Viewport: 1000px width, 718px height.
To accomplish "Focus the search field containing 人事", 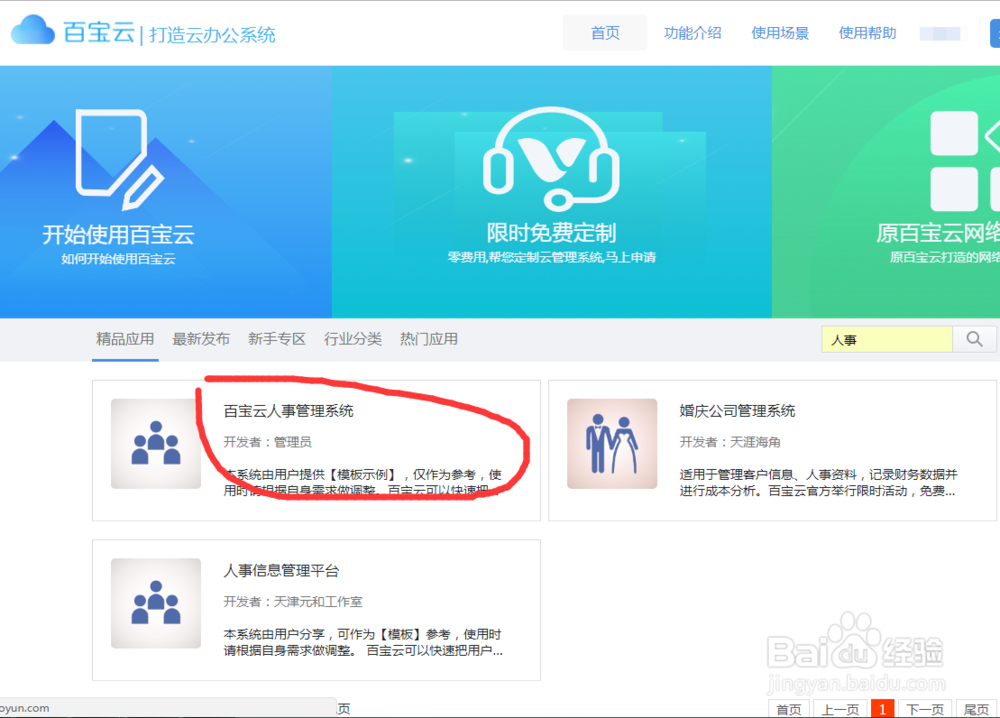I will (887, 340).
